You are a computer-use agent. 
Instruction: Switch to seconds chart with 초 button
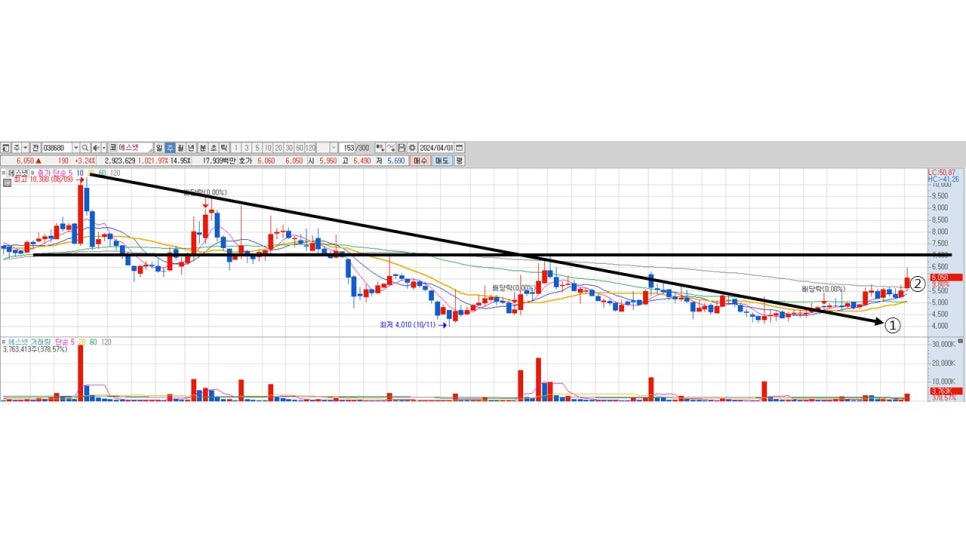click(x=213, y=148)
